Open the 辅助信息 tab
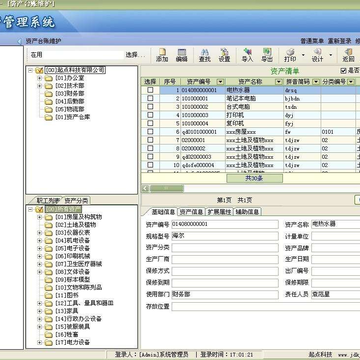 248,211
